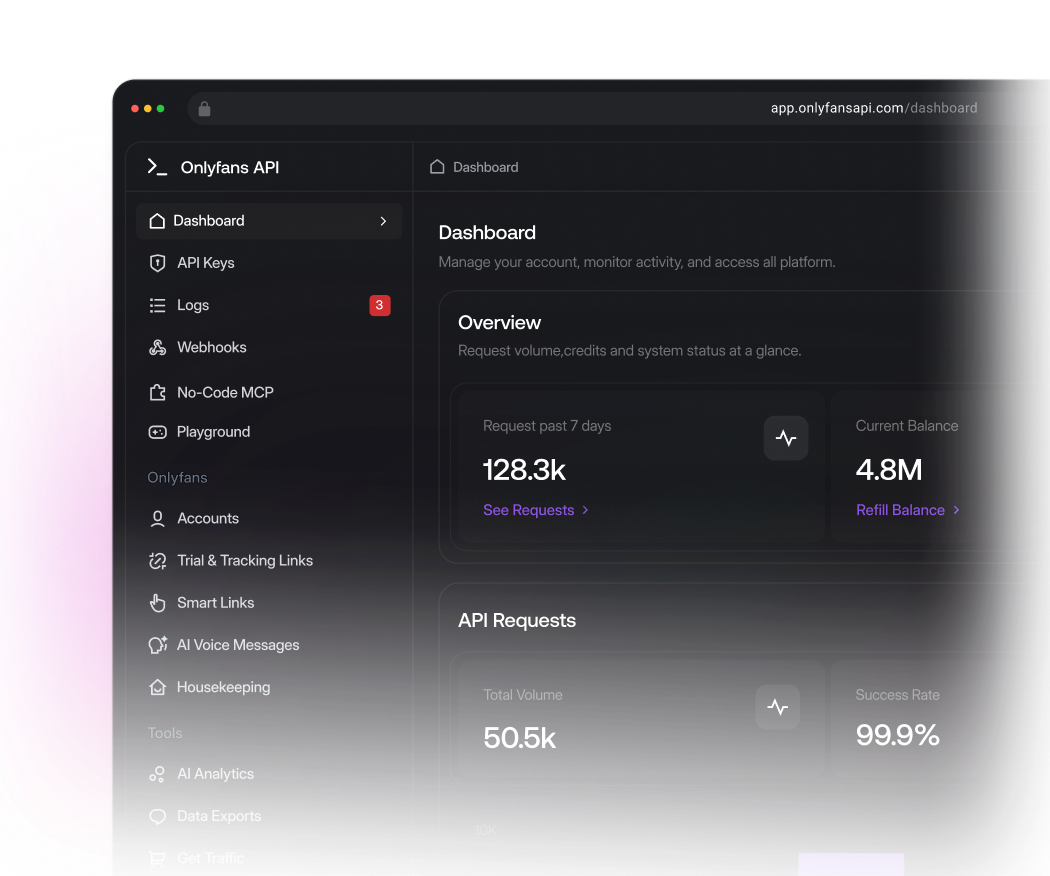Expand the Dashboard menu chevron
Viewport: 1050px width, 876px height.
click(x=383, y=221)
